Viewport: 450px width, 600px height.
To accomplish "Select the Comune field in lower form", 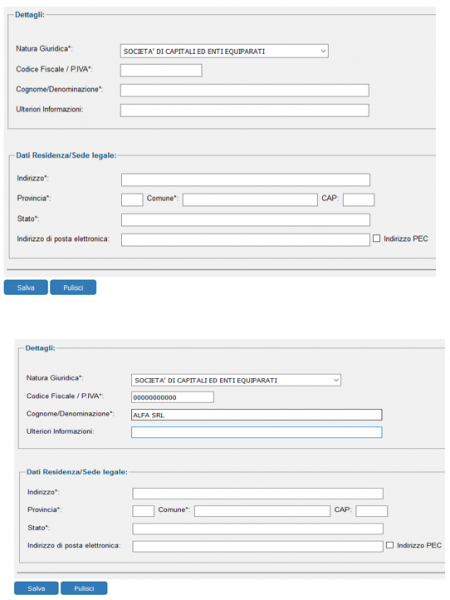I will pyautogui.click(x=262, y=511).
